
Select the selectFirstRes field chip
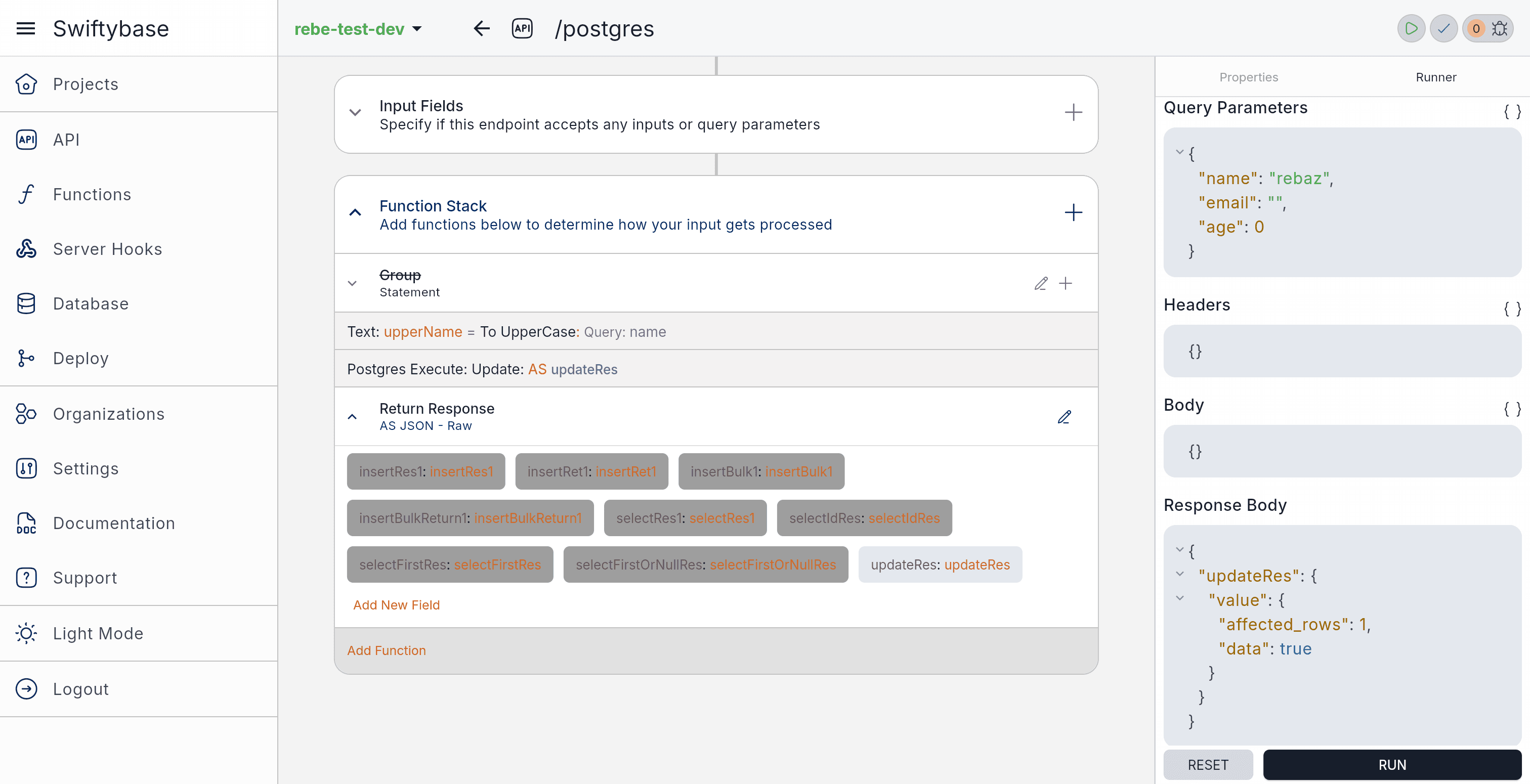pyautogui.click(x=450, y=564)
